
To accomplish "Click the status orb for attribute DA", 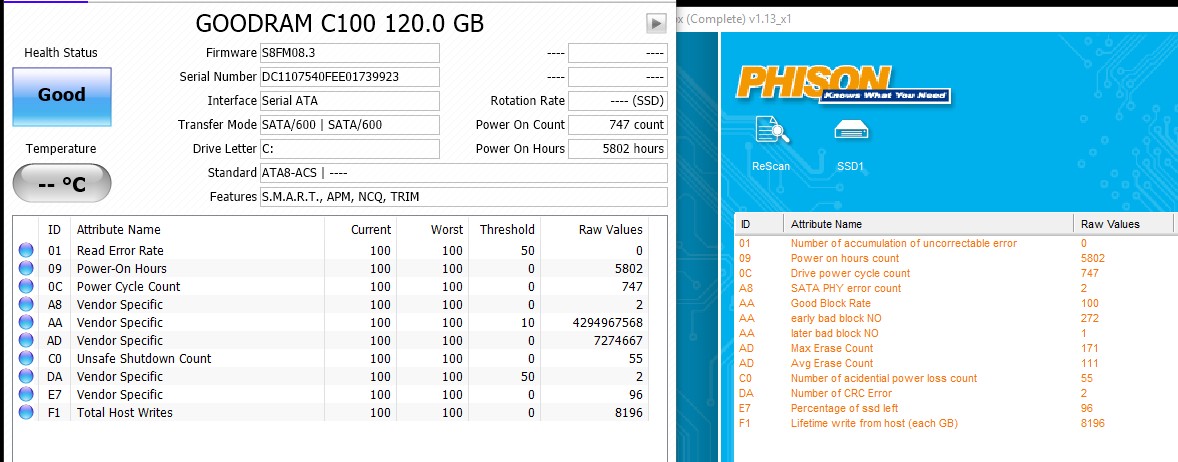I will coord(26,376).
